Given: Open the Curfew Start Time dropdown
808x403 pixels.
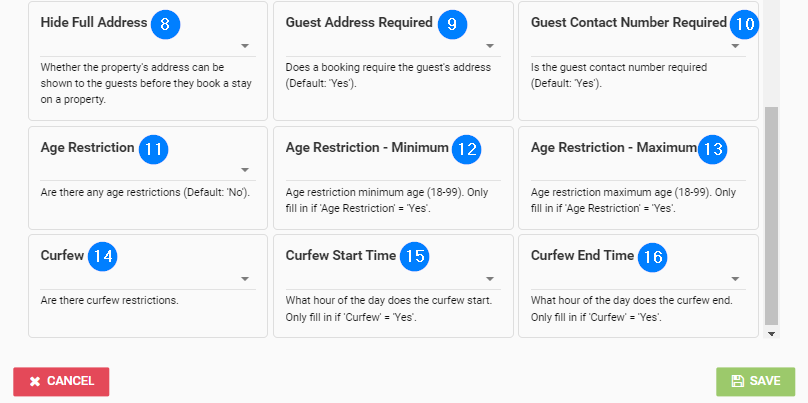Looking at the screenshot, I should click(x=393, y=279).
